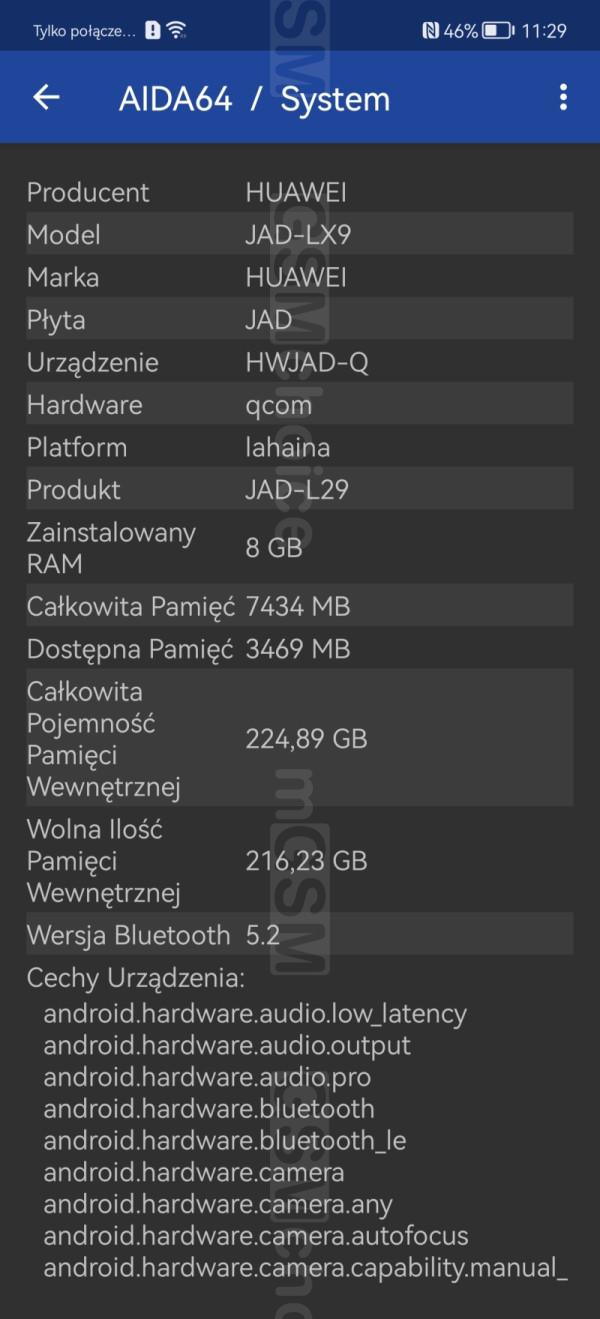Tap the android.hardware.bluetooth_le entry
Image resolution: width=600 pixels, height=1319 pixels.
point(225,1140)
